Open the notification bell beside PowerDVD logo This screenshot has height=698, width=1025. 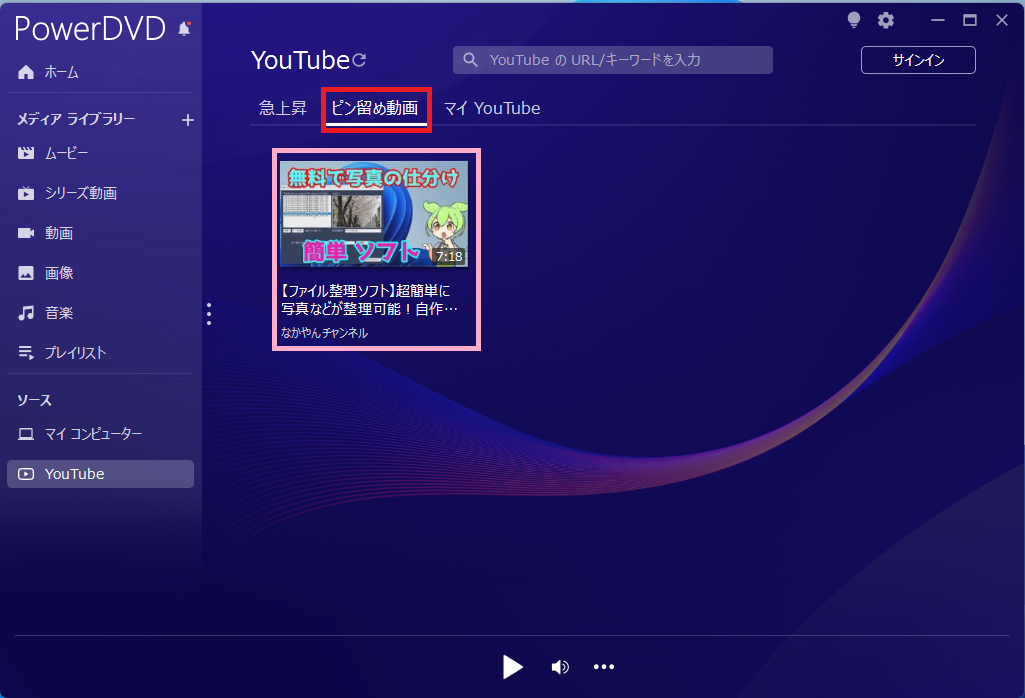[184, 29]
